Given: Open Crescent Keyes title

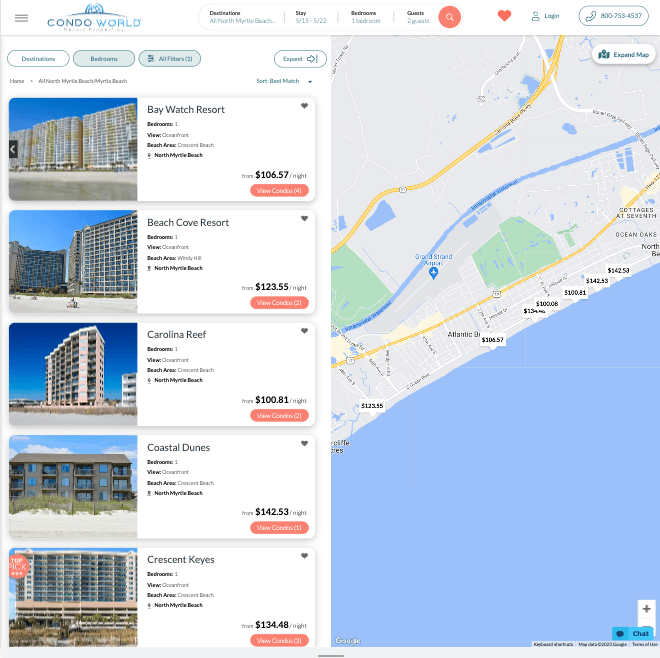Looking at the screenshot, I should (181, 559).
